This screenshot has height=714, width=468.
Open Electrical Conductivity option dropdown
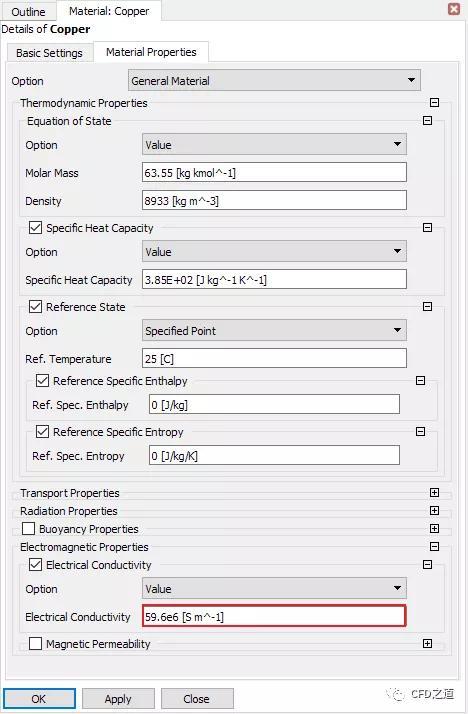pyautogui.click(x=274, y=588)
